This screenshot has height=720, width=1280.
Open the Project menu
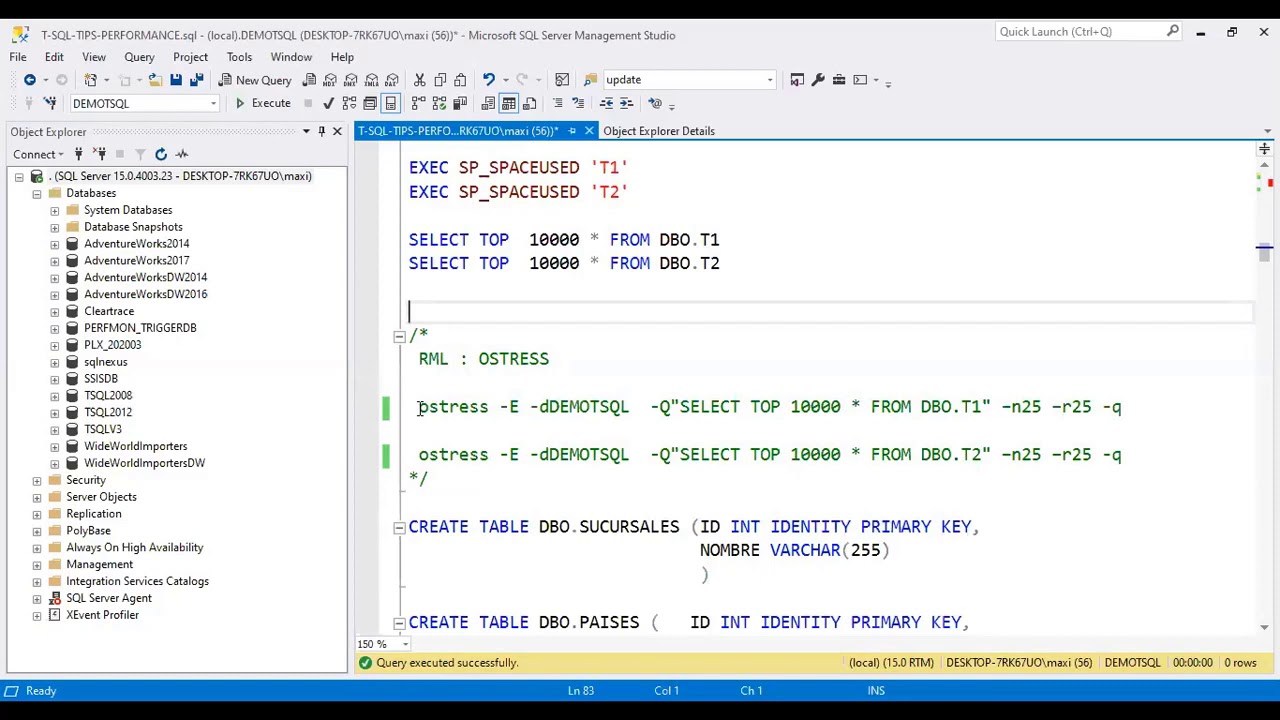click(x=190, y=57)
